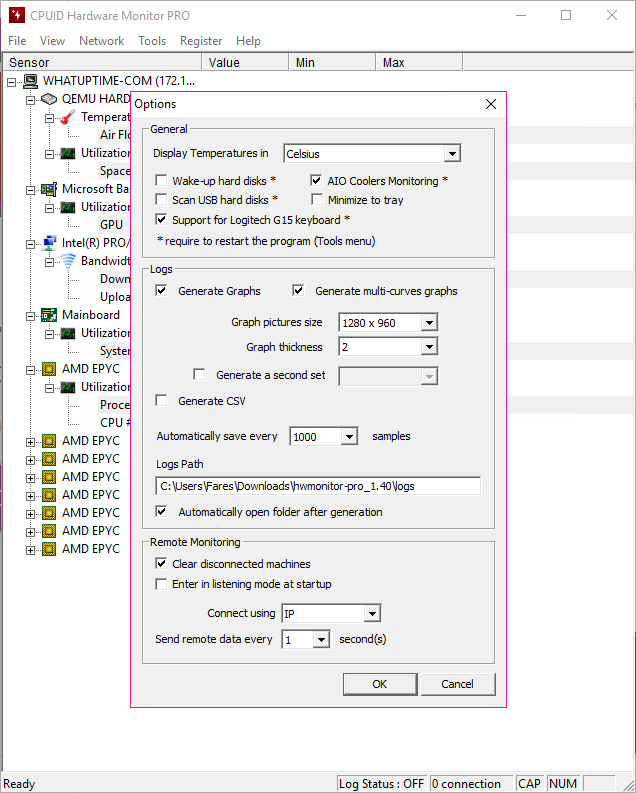This screenshot has width=636, height=793.
Task: Check Enter in listening mode at startup
Action: point(161,584)
